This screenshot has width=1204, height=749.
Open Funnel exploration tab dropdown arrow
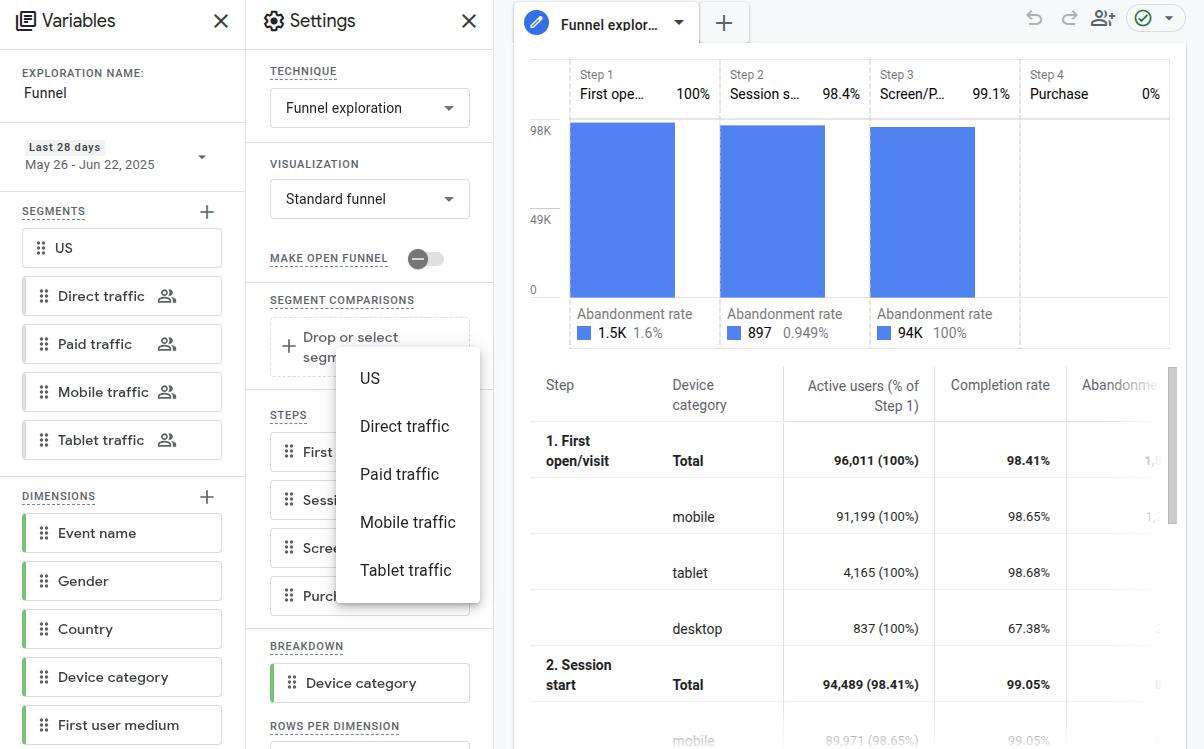point(679,22)
